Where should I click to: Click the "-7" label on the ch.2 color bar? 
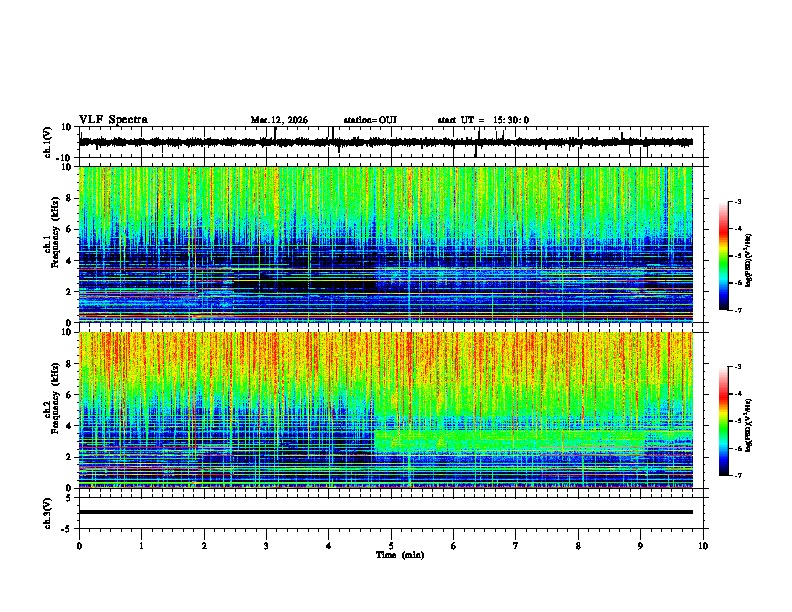click(738, 476)
